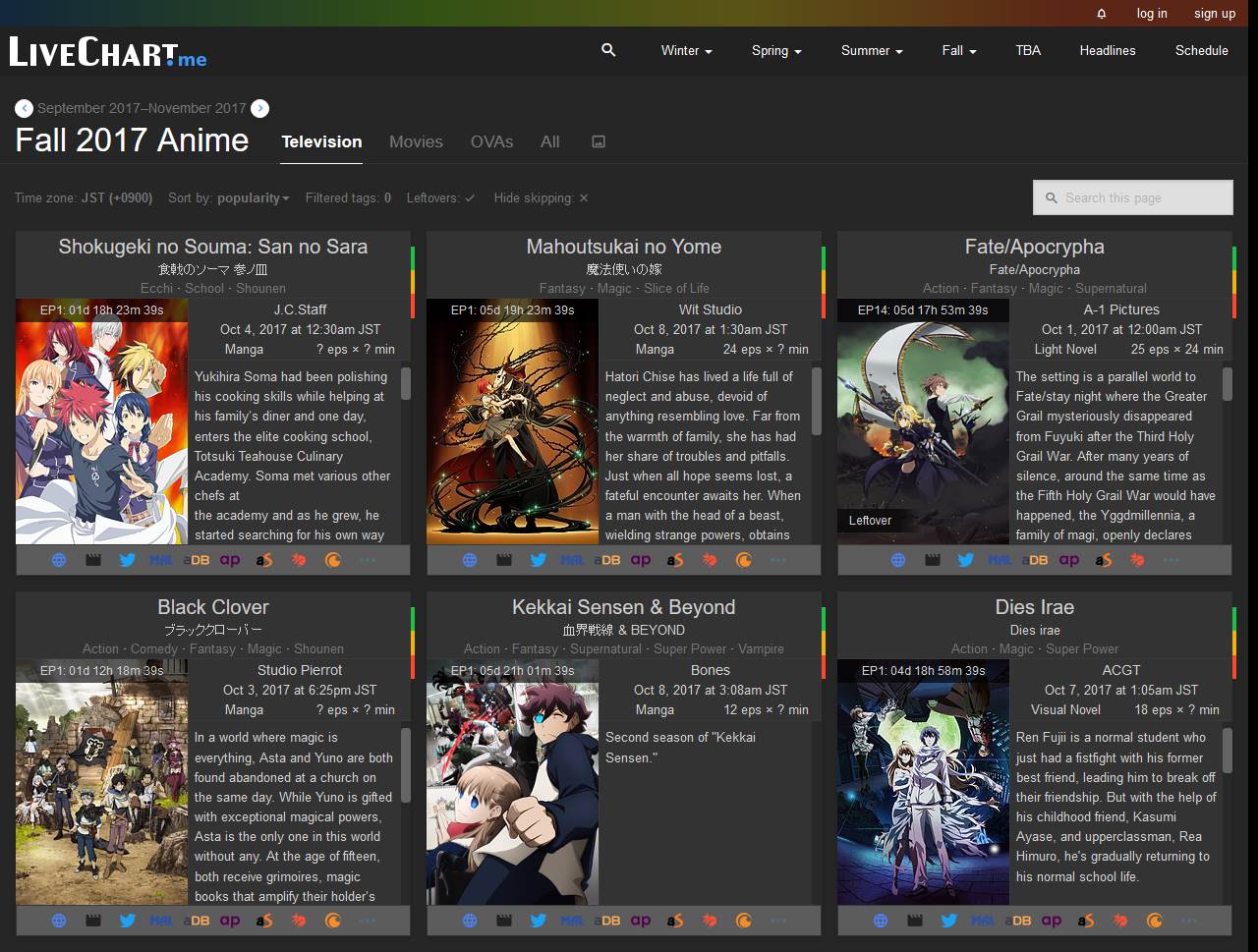Mark Black Clover with green status bar
The width and height of the screenshot is (1258, 952).
(x=413, y=618)
